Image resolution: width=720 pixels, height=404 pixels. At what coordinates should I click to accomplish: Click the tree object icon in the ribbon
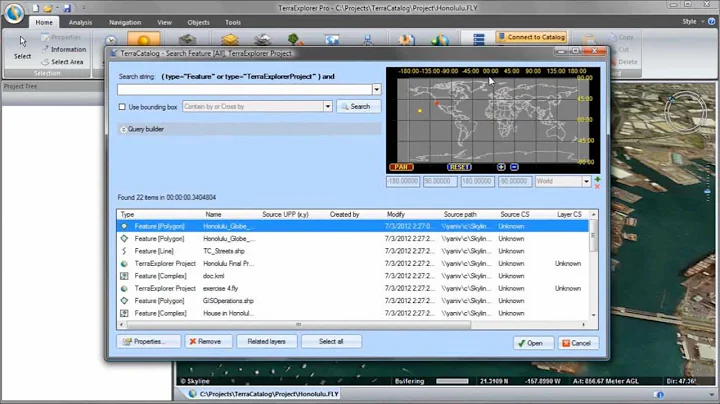(295, 40)
